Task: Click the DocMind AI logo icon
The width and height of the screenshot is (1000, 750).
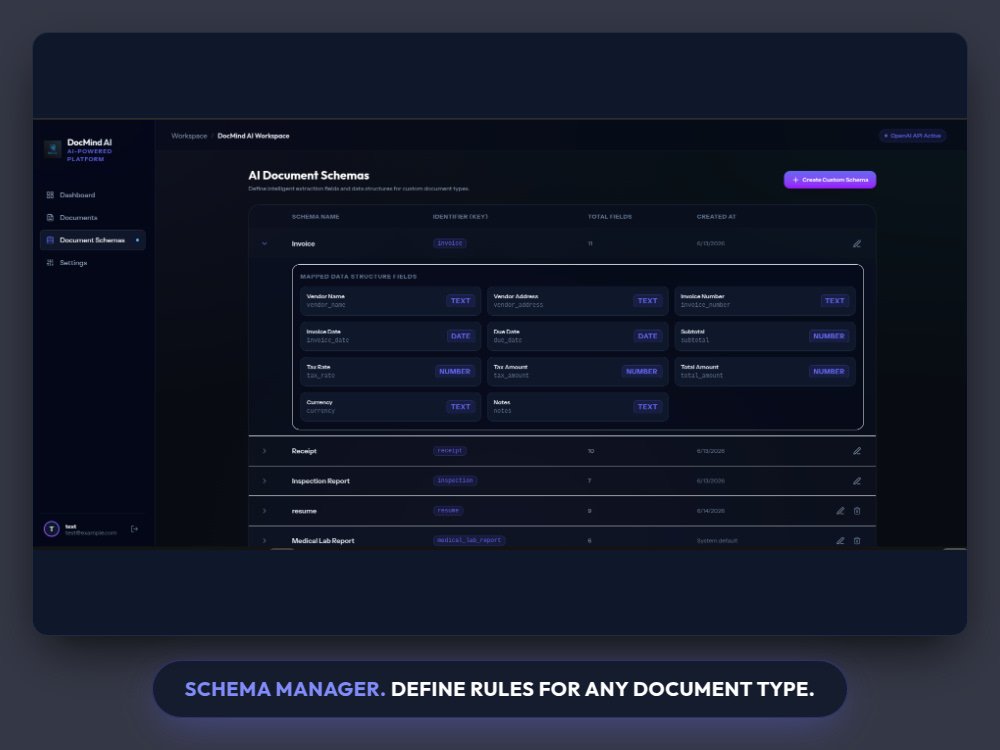Action: 53,149
